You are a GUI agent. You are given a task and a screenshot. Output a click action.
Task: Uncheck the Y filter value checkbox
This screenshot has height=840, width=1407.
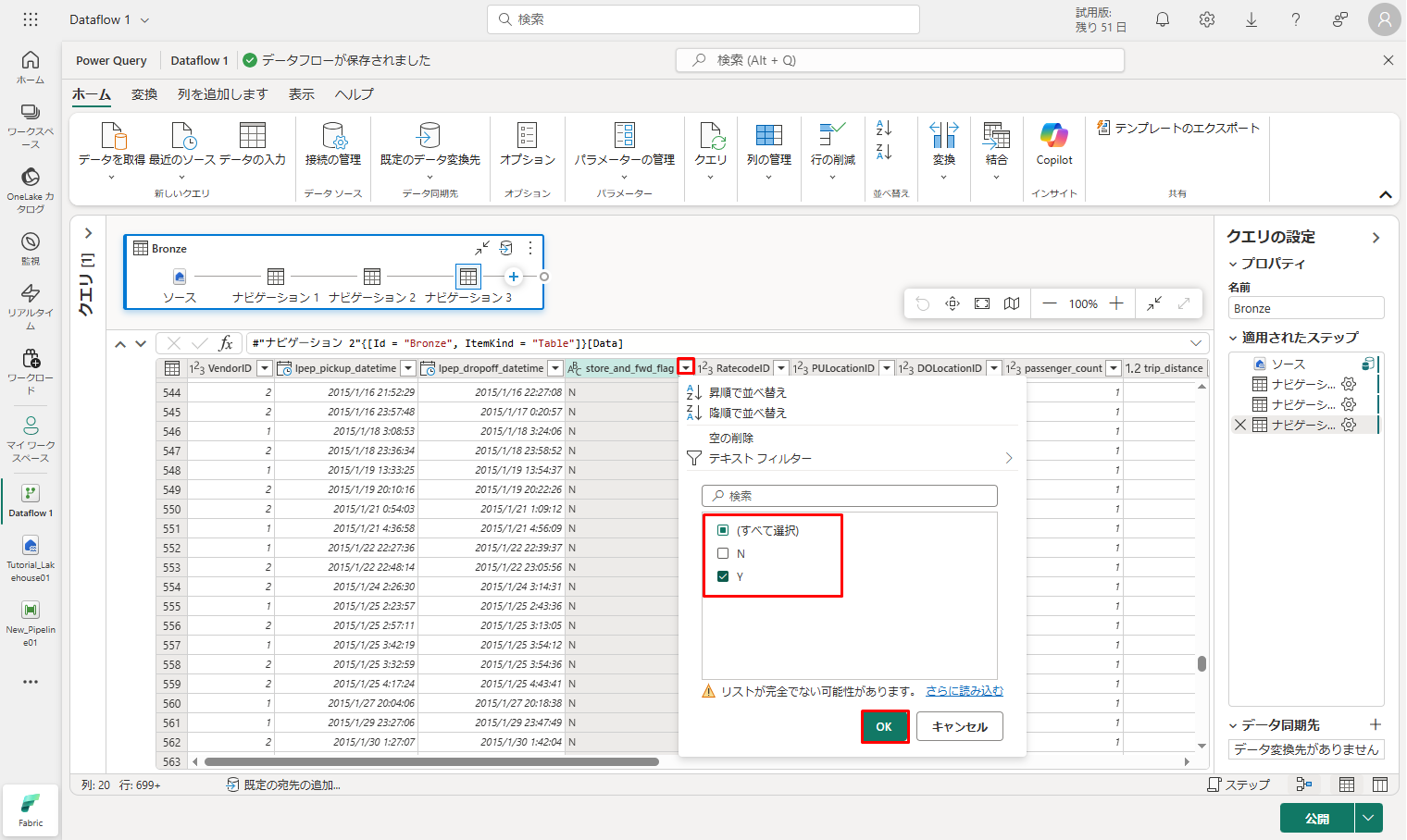tap(723, 576)
